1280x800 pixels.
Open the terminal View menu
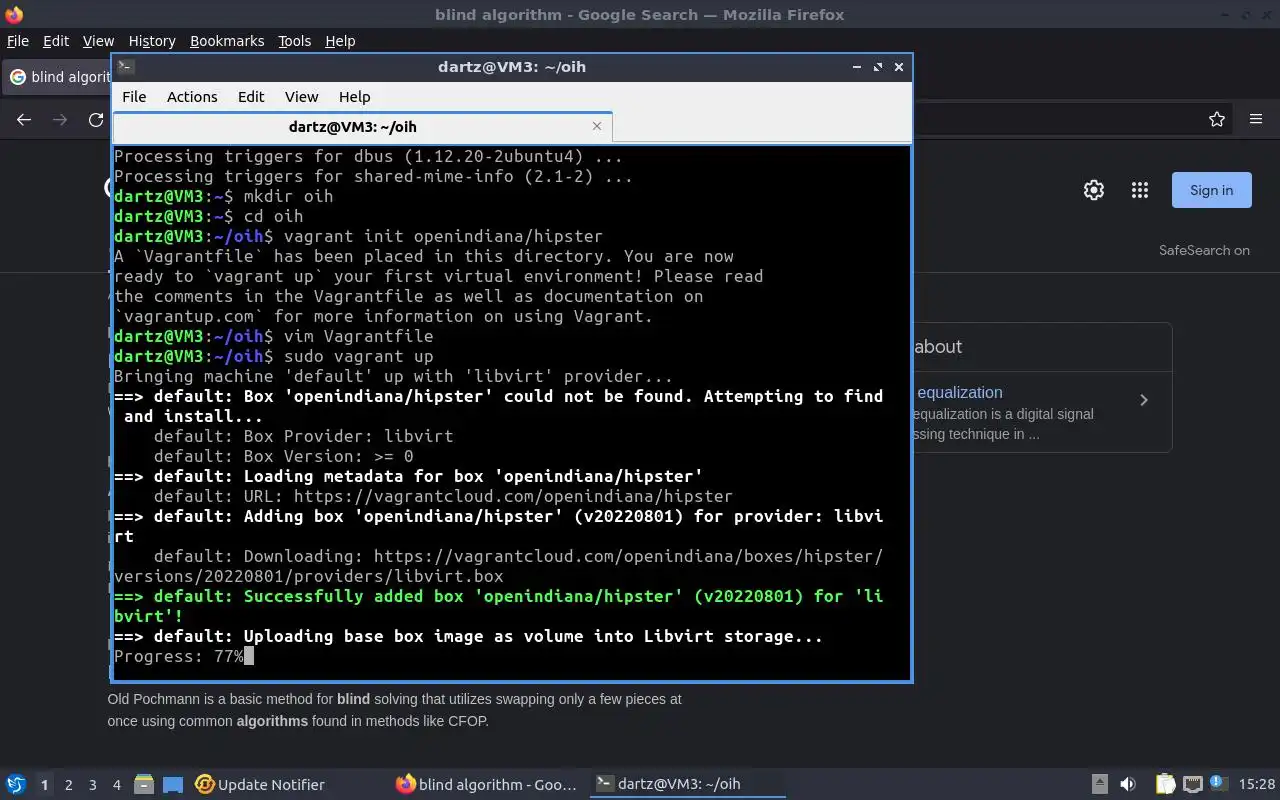tap(301, 97)
